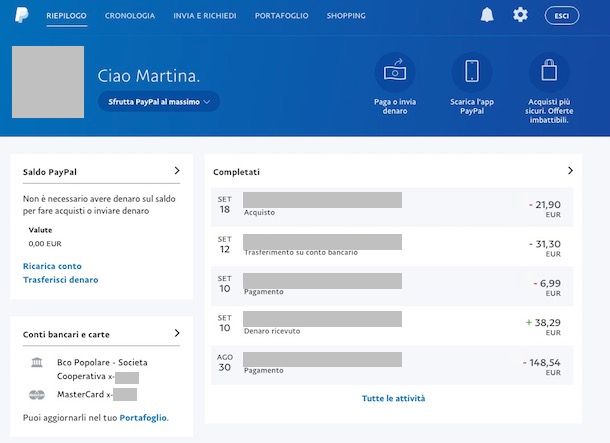Image resolution: width=610 pixels, height=443 pixels.
Task: Click the Ricarica conto link
Action: (x=52, y=266)
